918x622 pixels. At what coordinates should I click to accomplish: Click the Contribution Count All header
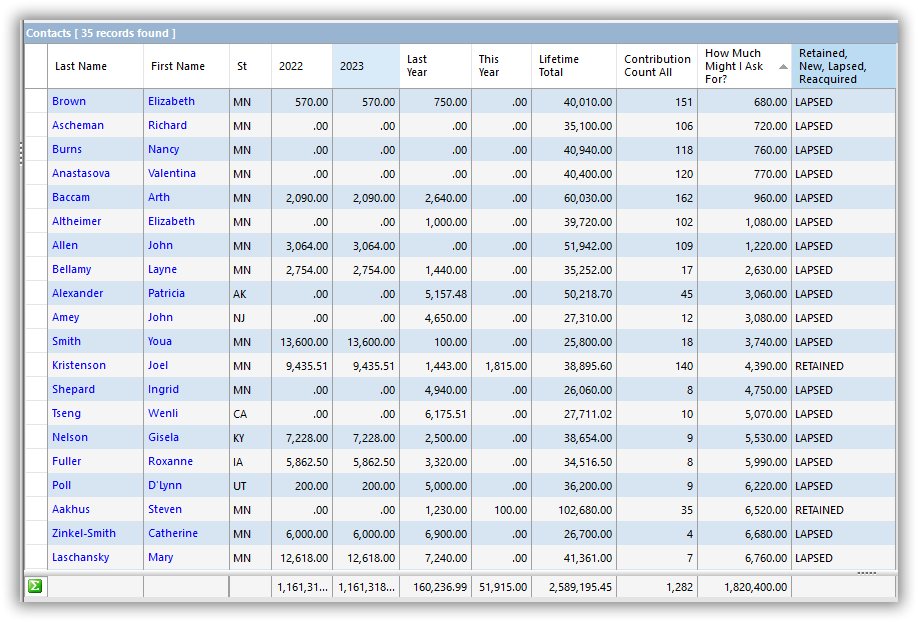tap(656, 66)
